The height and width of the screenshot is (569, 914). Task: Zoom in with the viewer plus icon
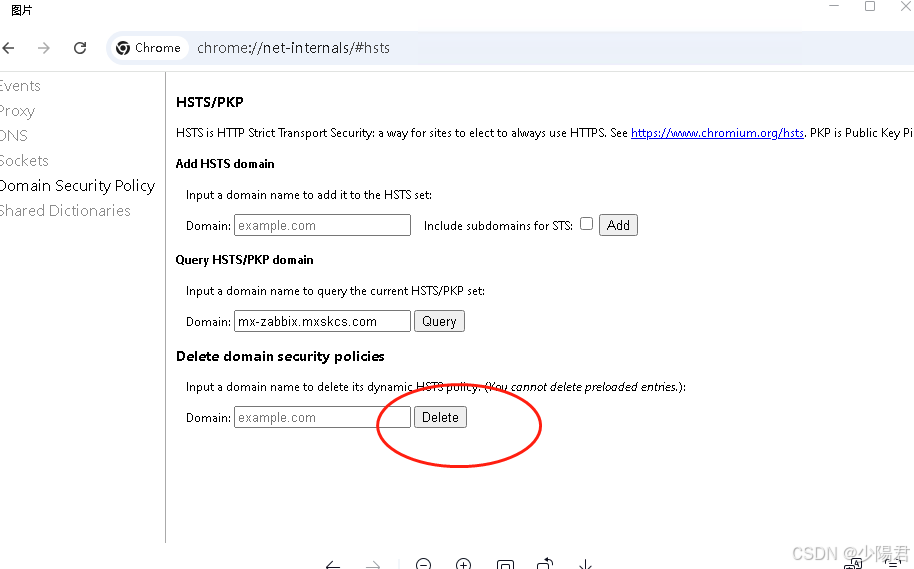pos(463,564)
